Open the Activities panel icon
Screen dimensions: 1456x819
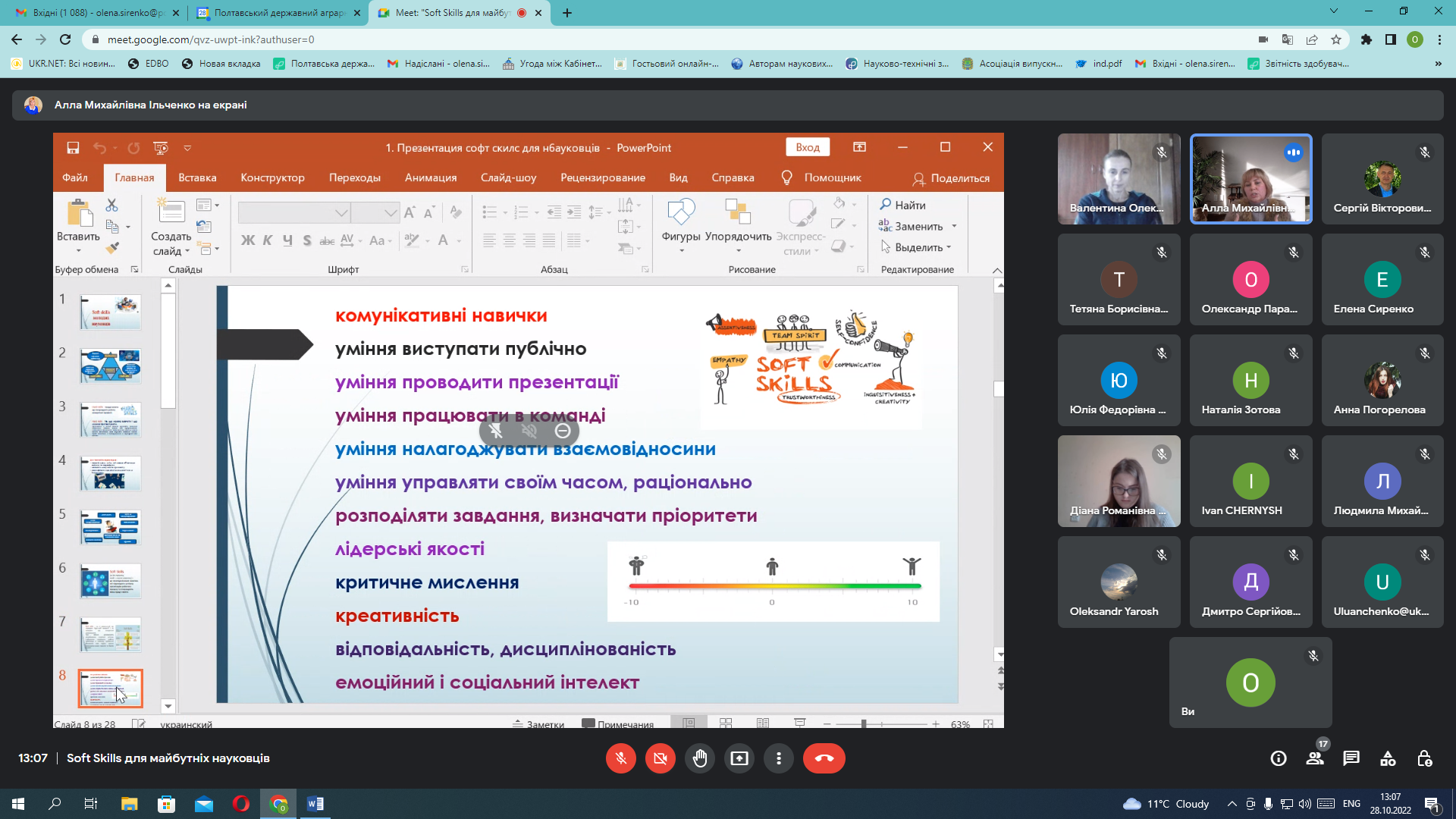pyautogui.click(x=1388, y=758)
